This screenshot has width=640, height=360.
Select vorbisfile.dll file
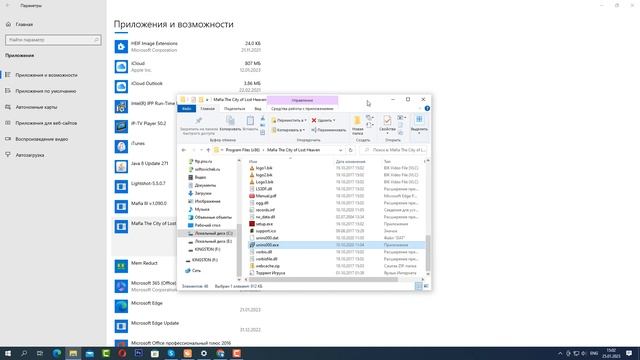coord(267,259)
